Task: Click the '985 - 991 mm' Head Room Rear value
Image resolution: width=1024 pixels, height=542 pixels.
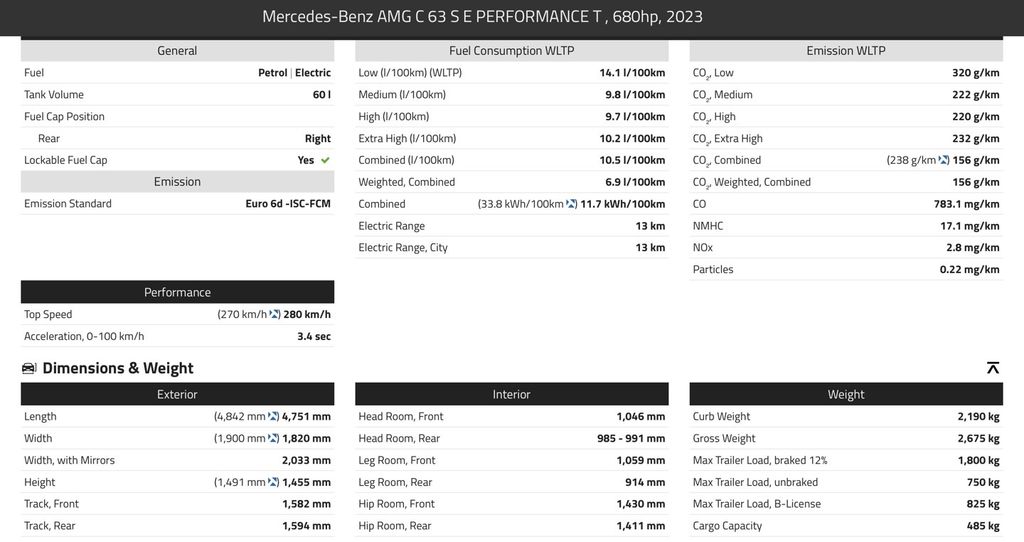Action: point(631,438)
